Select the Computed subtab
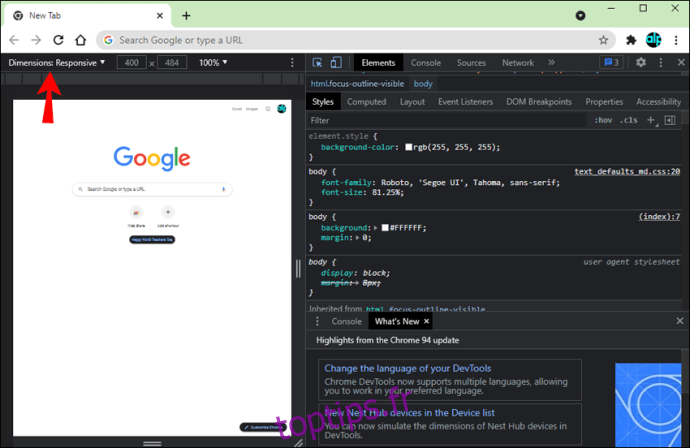This screenshot has width=690, height=448. tap(366, 102)
